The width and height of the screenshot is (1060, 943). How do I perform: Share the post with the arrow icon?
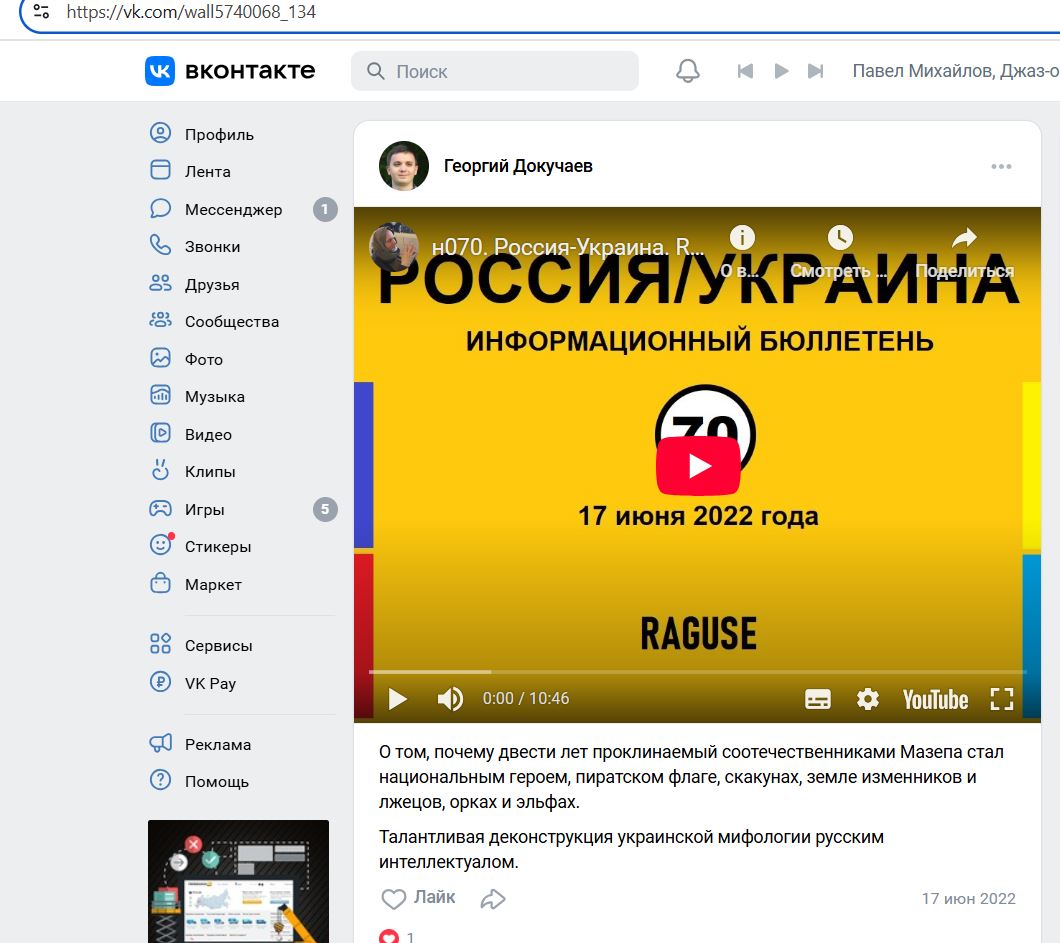click(493, 898)
